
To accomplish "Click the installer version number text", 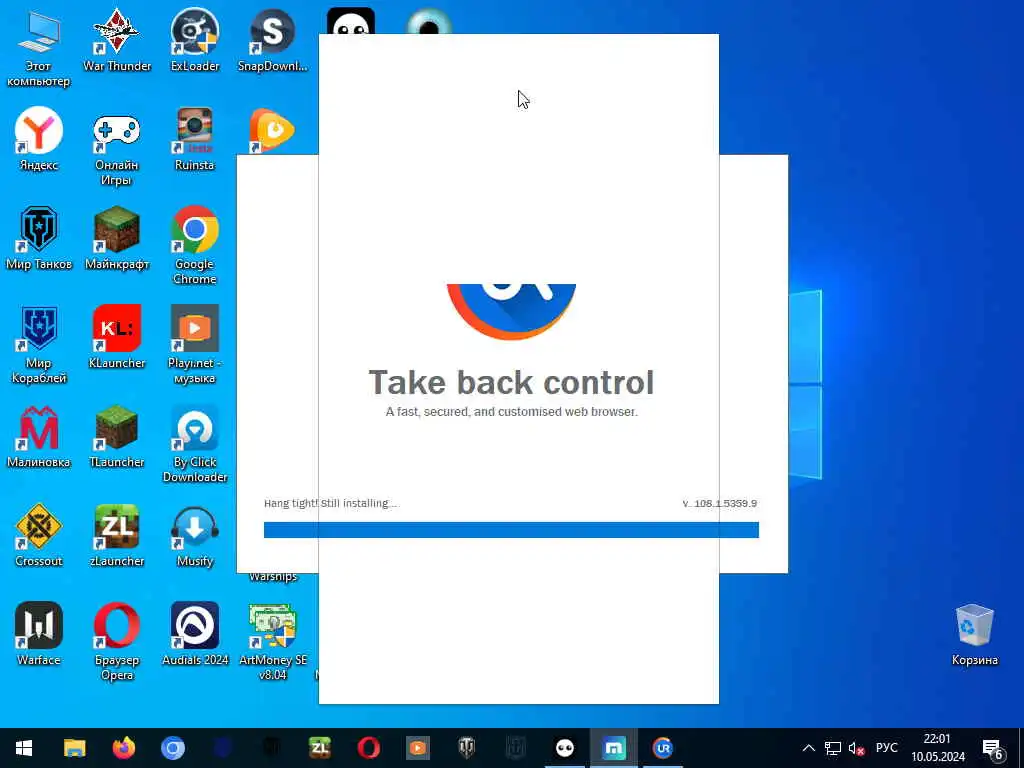I will (x=719, y=504).
